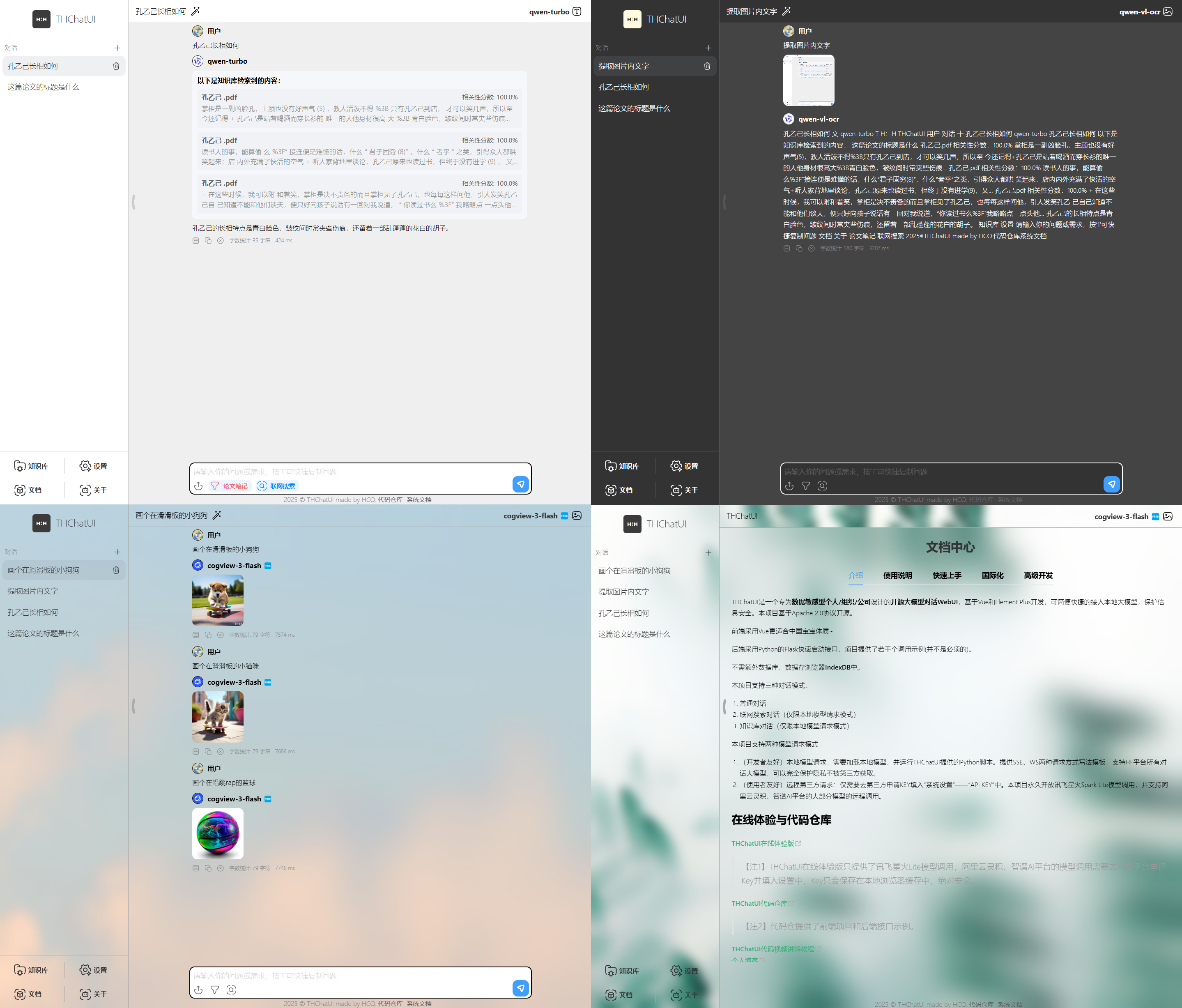Open the generated kitten on skateboard image
This screenshot has width=1182, height=1008.
tap(217, 716)
